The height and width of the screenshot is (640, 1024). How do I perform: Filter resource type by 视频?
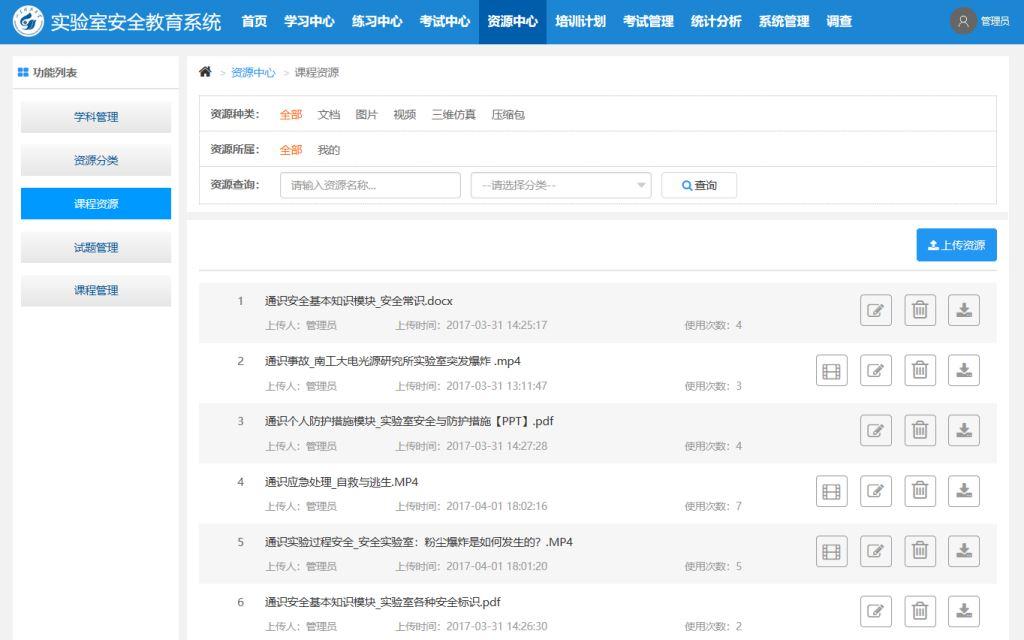coord(404,115)
